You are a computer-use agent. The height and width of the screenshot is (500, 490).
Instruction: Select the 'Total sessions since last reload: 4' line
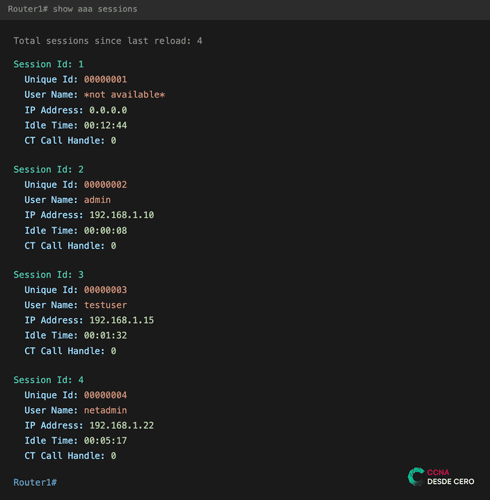[108, 41]
